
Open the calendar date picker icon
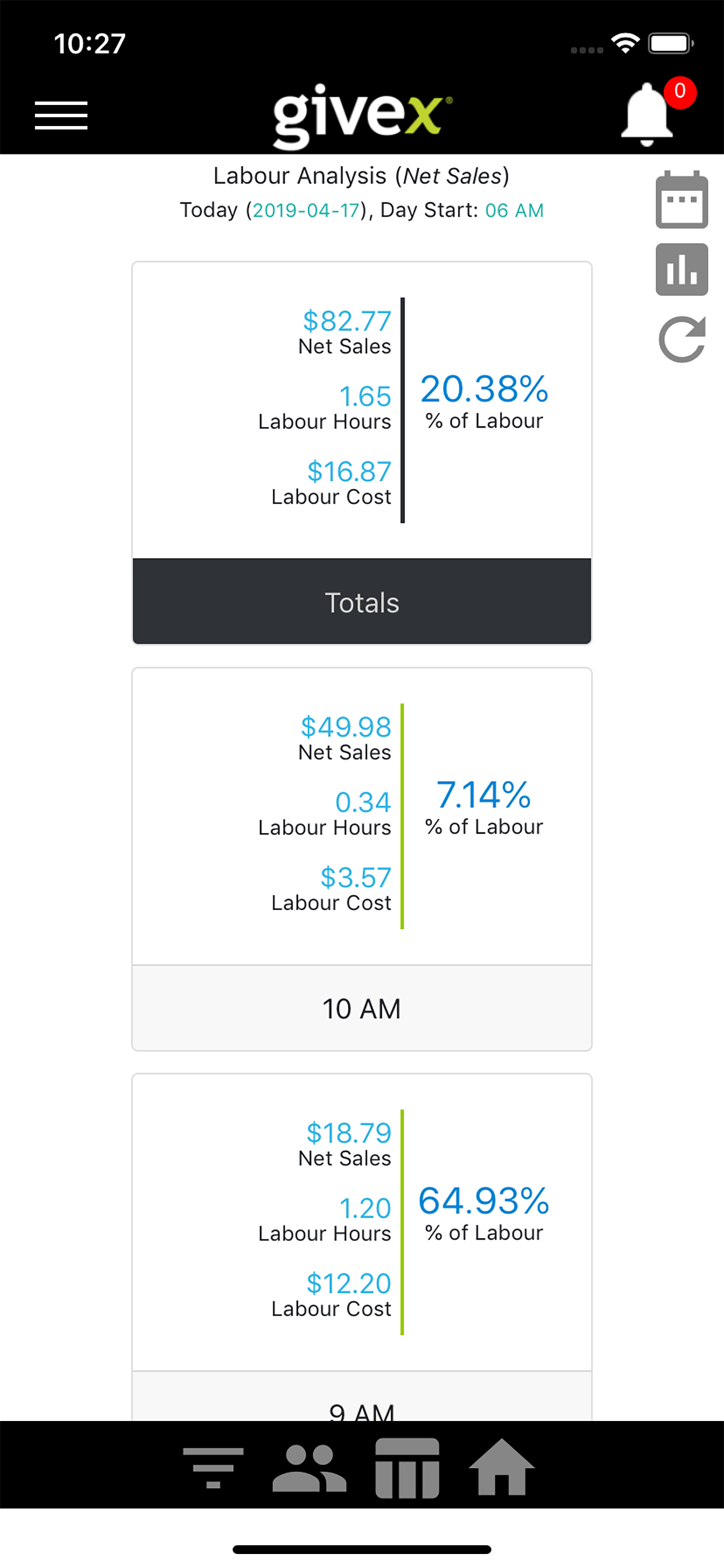tap(681, 199)
